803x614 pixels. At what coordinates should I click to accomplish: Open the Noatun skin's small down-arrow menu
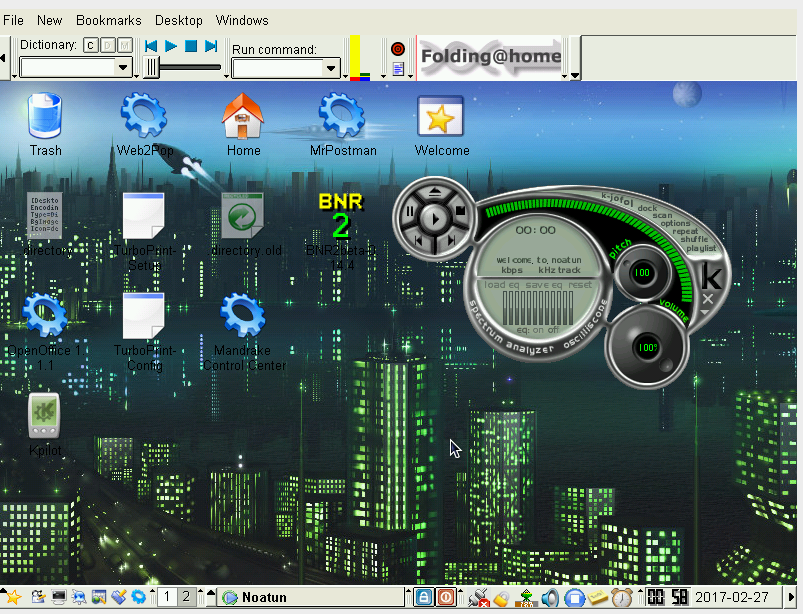click(705, 312)
